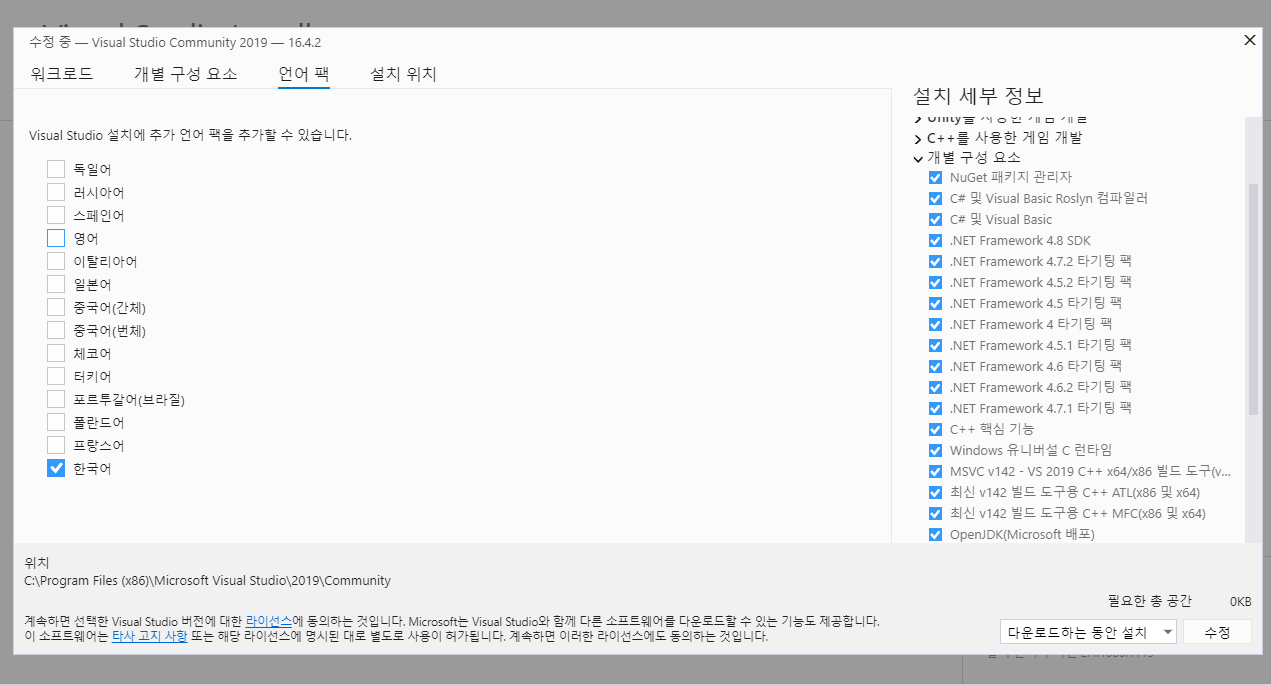
Task: Open the 라이선스 link
Action: 269,621
